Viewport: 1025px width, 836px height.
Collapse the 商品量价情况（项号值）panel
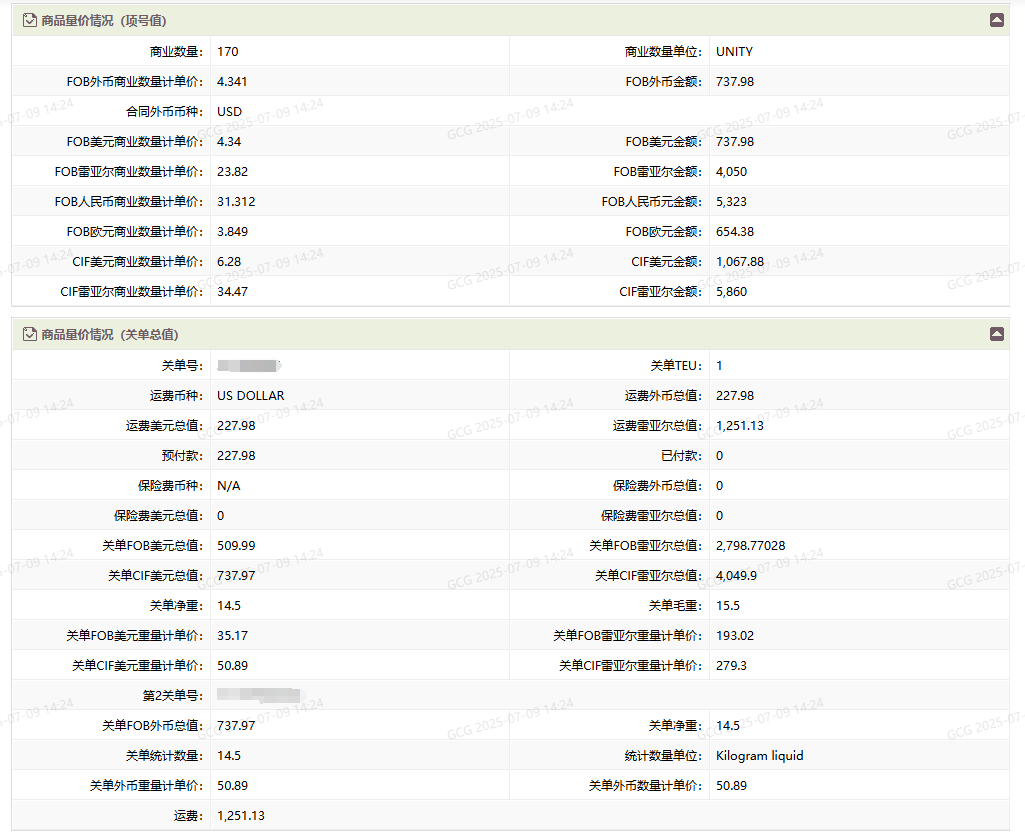[996, 20]
